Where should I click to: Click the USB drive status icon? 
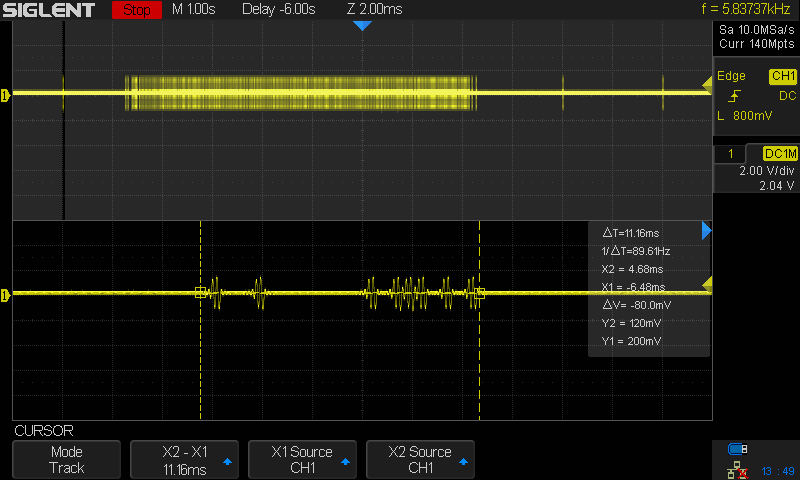tap(737, 449)
